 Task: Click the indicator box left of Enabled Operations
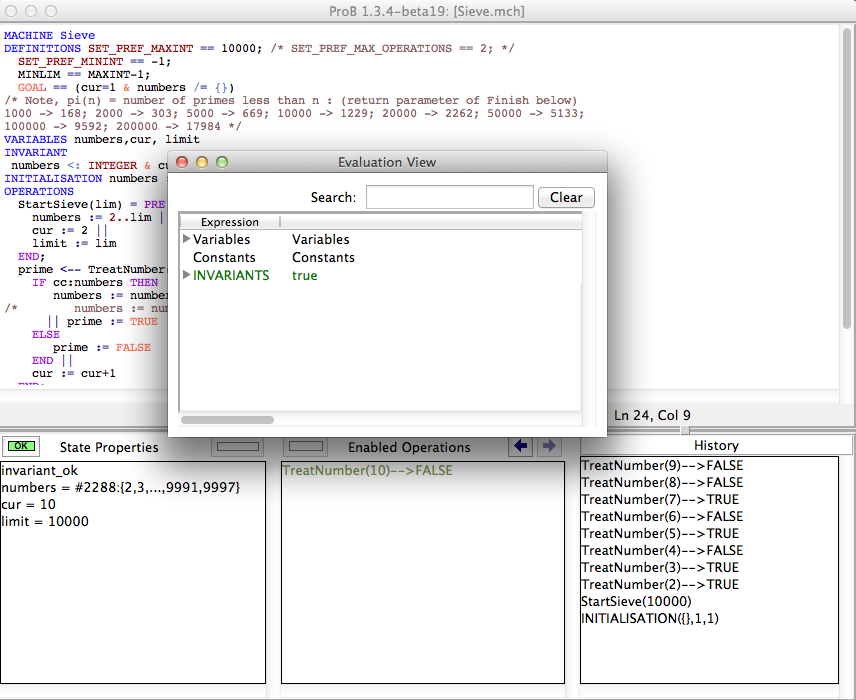[306, 446]
